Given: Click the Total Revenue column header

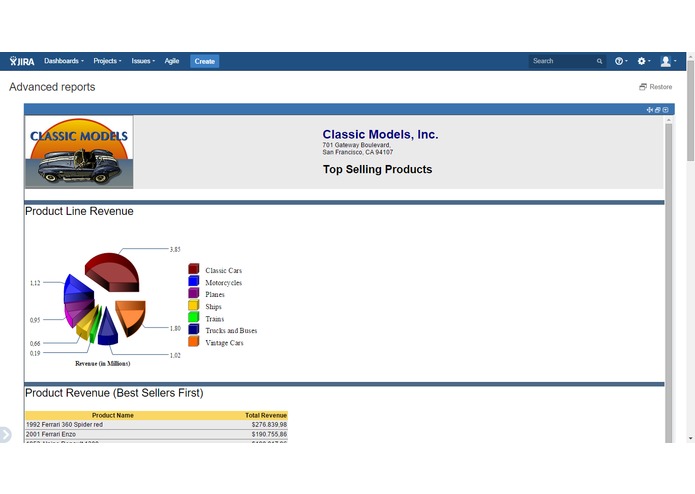Looking at the screenshot, I should point(266,416).
